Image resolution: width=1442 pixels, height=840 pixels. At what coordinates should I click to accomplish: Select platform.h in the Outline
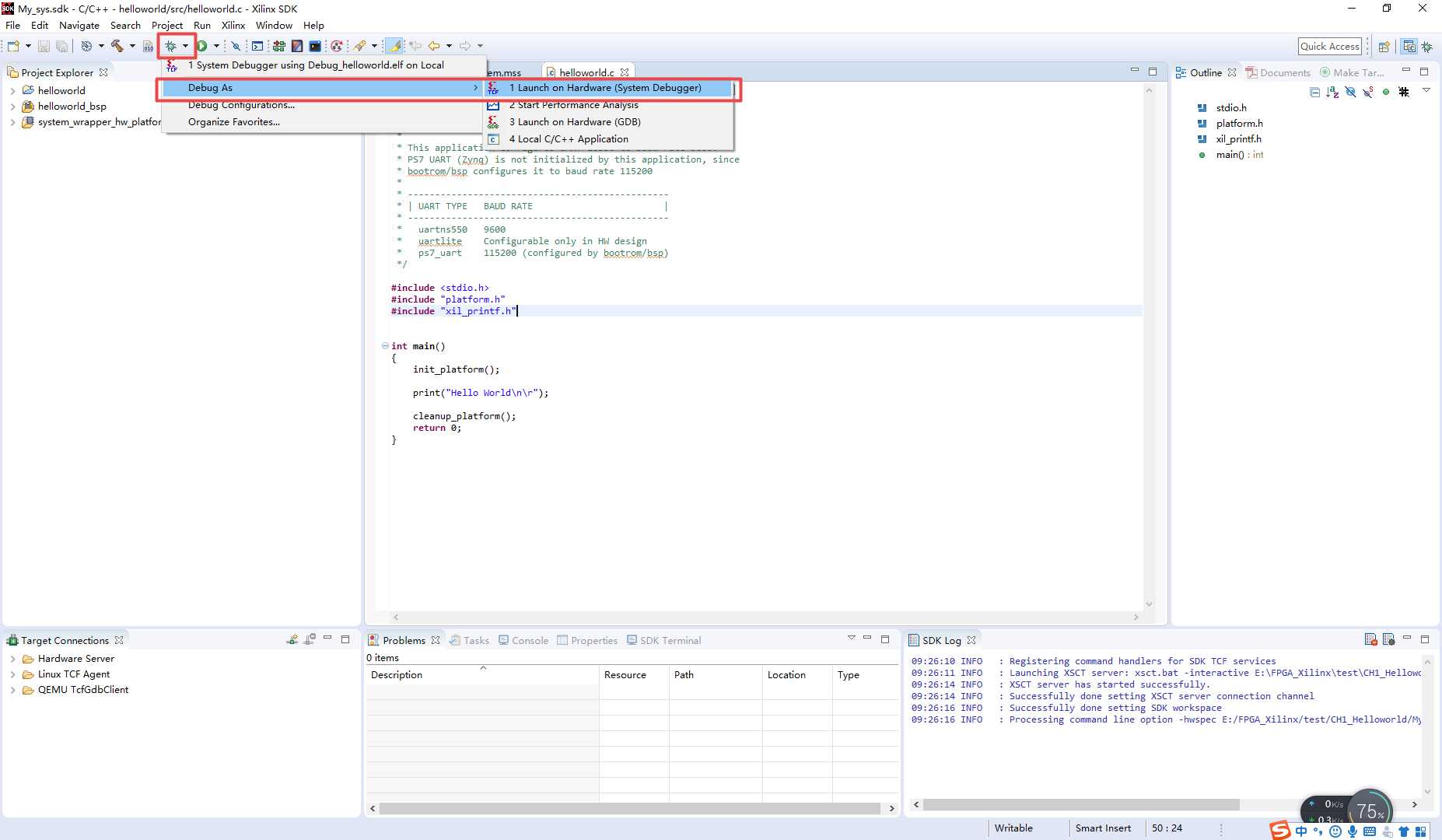[1239, 124]
